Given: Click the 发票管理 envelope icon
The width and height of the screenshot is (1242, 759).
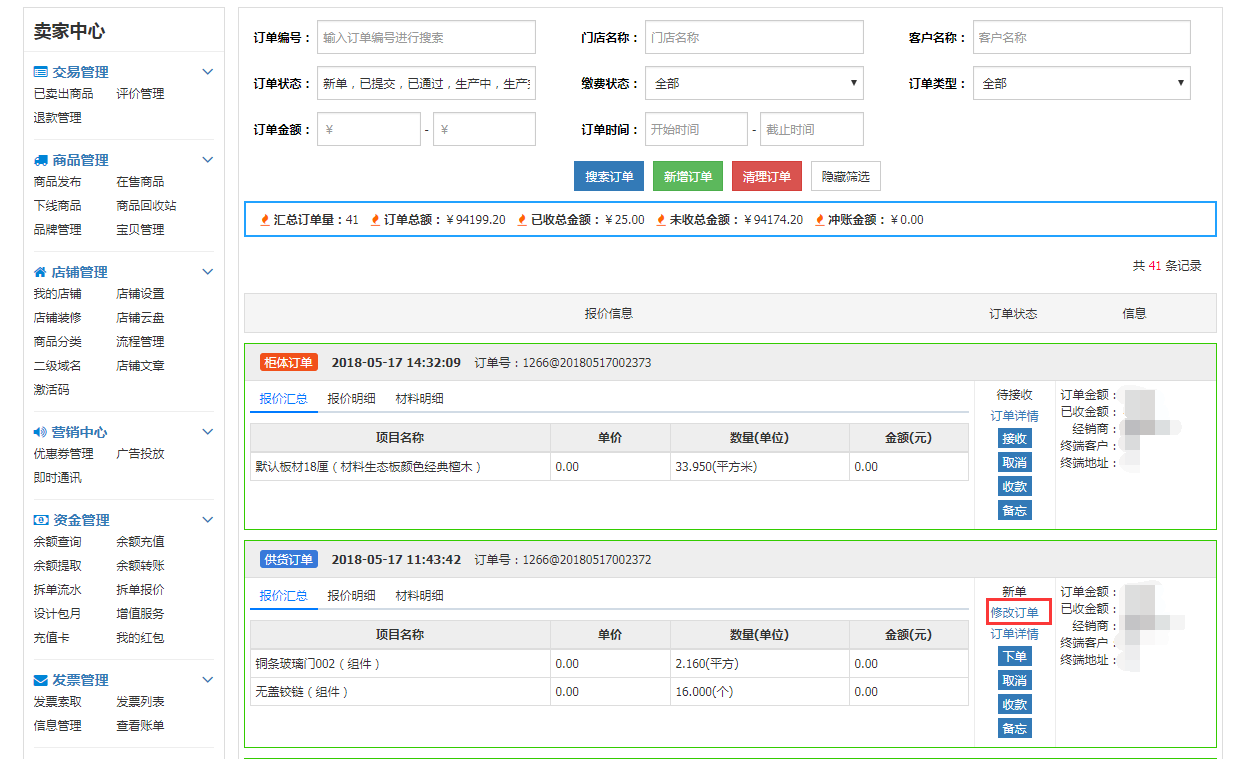Looking at the screenshot, I should 40,680.
